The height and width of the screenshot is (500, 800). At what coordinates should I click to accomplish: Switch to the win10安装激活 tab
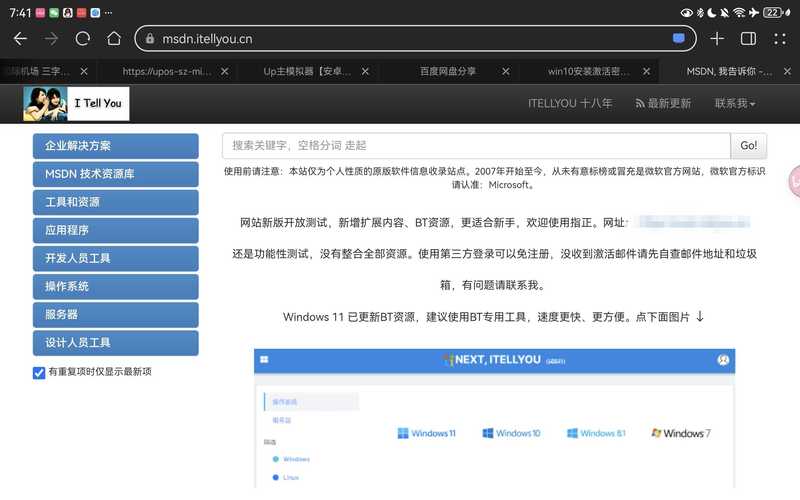[x=588, y=71]
